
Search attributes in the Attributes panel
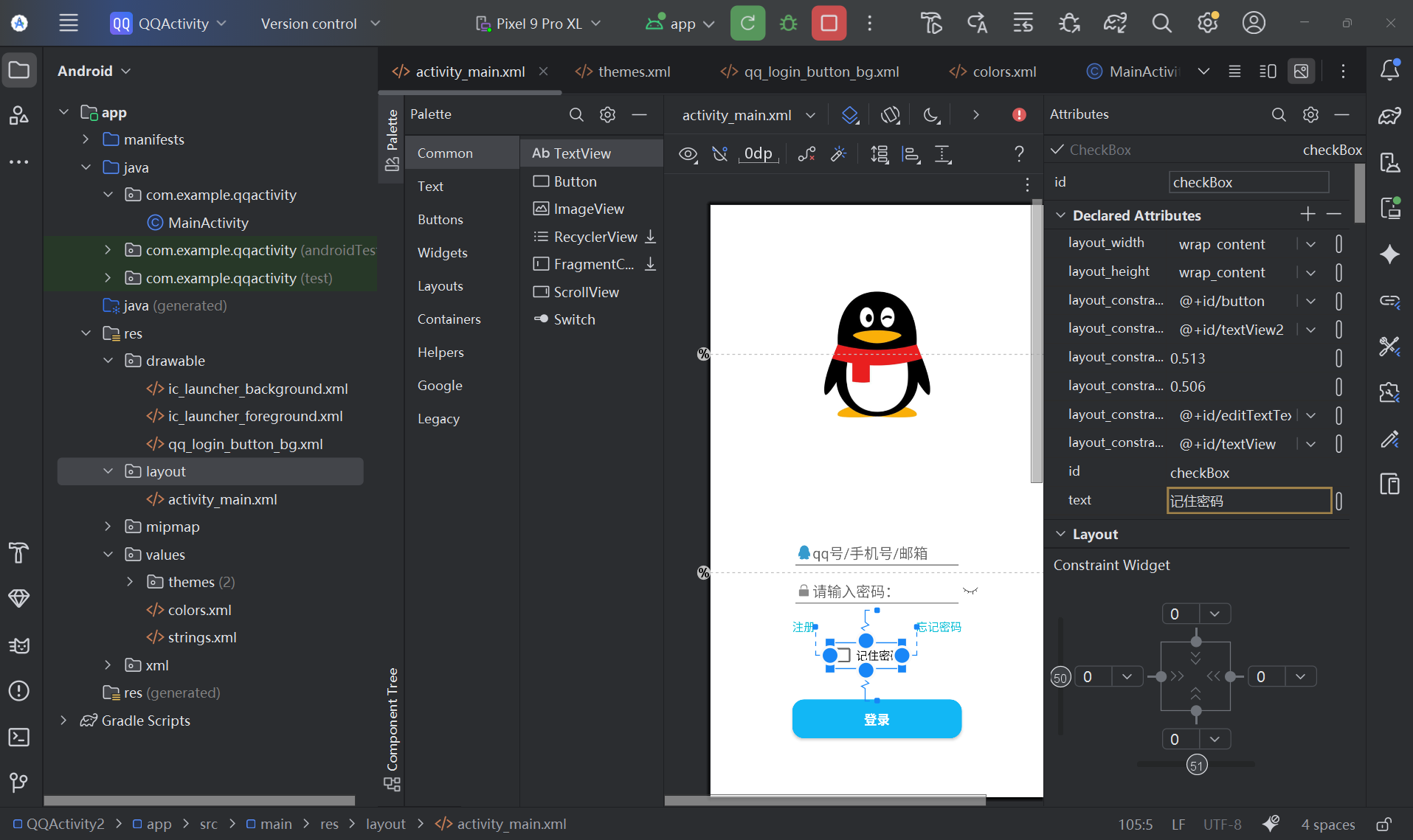point(1279,114)
